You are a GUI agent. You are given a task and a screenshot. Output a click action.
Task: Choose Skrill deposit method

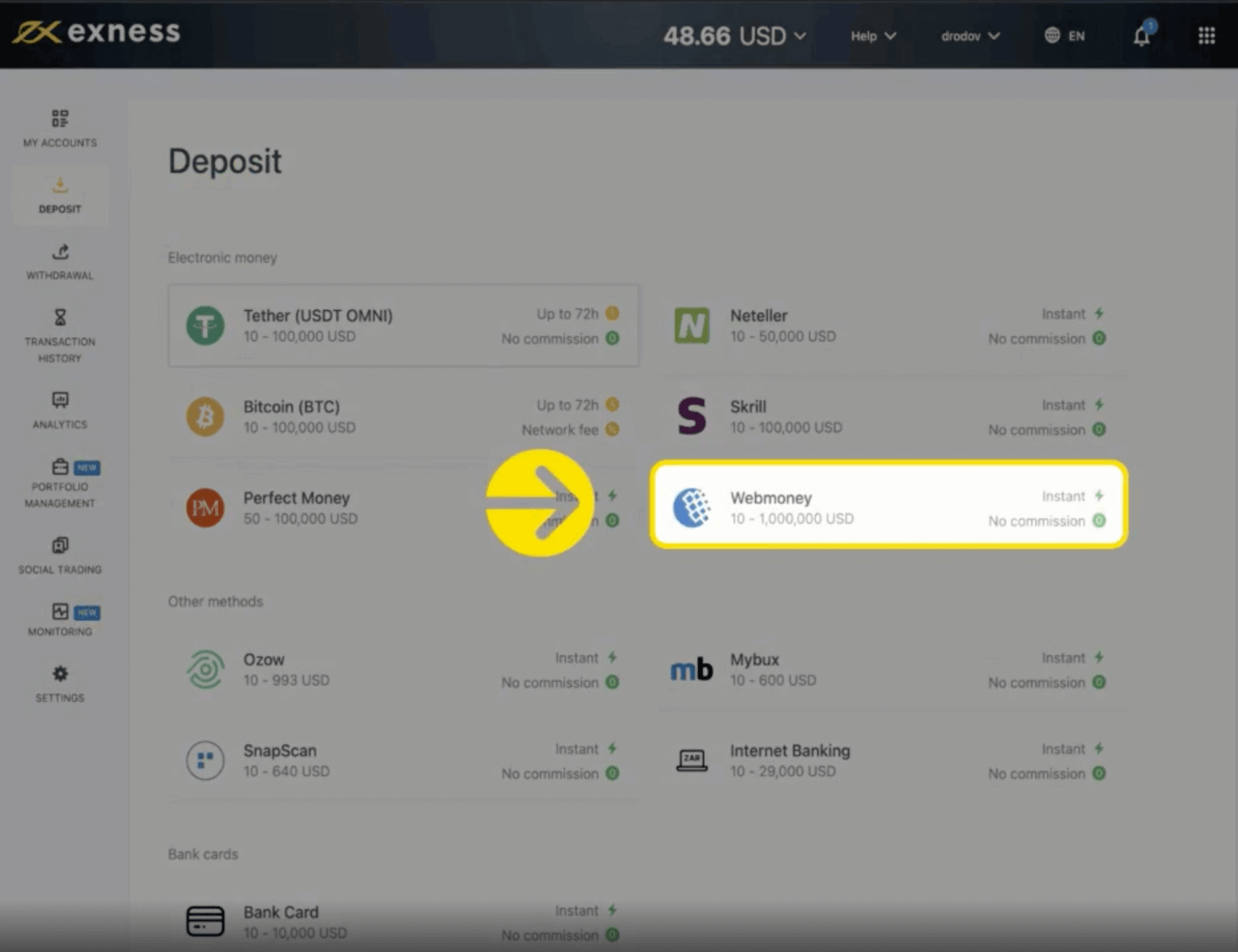[x=890, y=416]
